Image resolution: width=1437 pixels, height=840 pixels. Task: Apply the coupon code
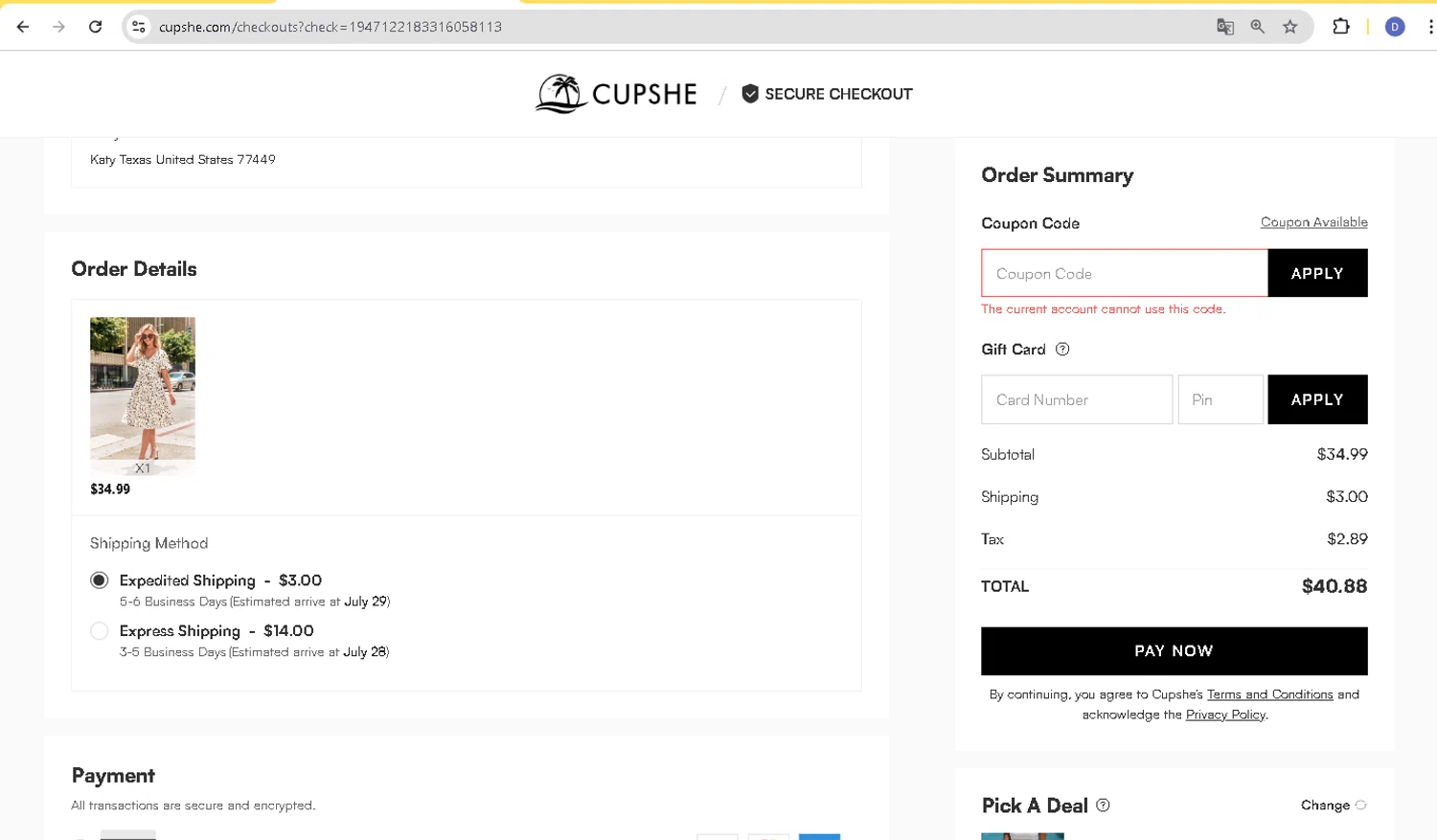click(1317, 273)
